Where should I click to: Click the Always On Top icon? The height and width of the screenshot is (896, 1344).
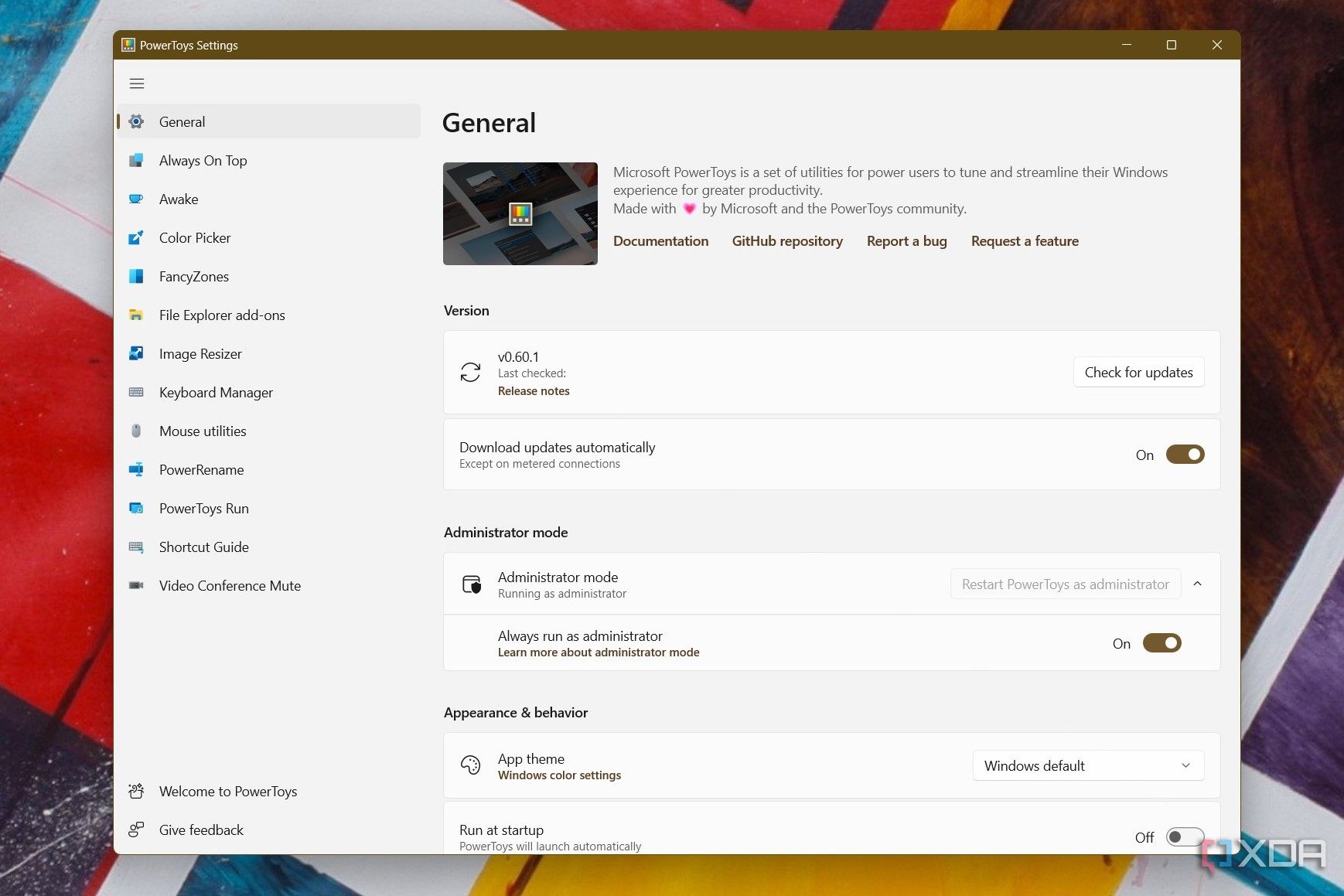[x=136, y=160]
